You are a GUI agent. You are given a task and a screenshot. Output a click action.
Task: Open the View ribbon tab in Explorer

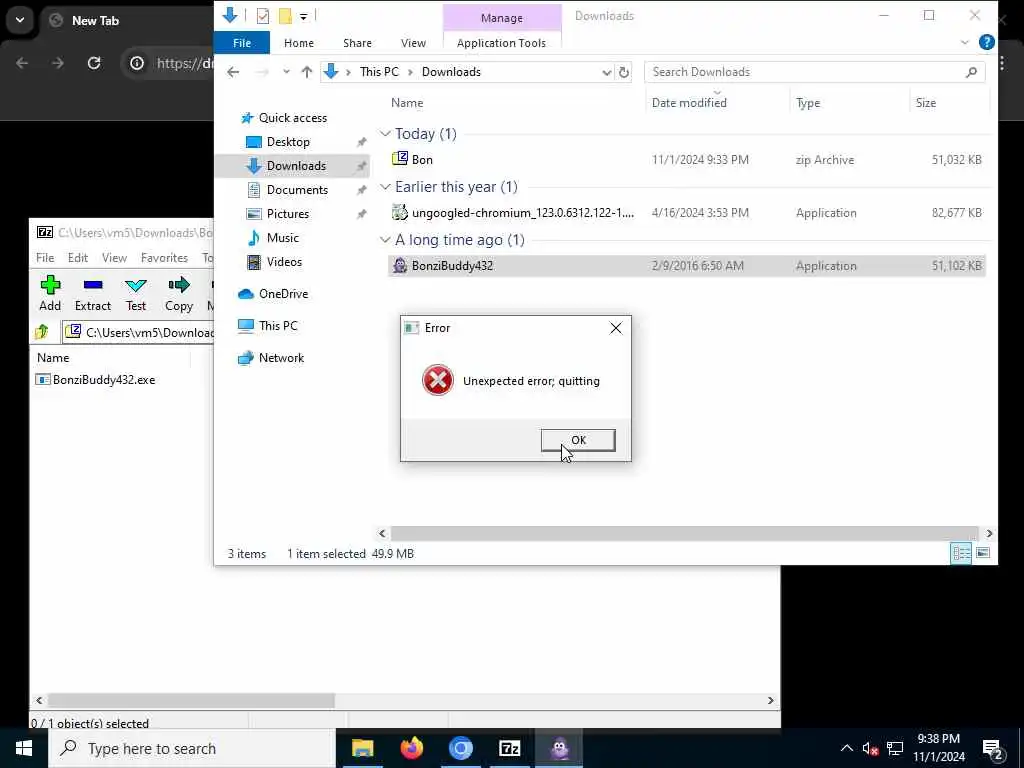pos(413,43)
